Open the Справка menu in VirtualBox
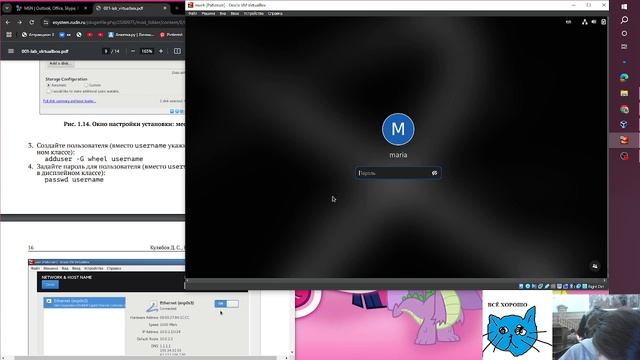Viewport: 640px width, 360px height. tap(275, 13)
